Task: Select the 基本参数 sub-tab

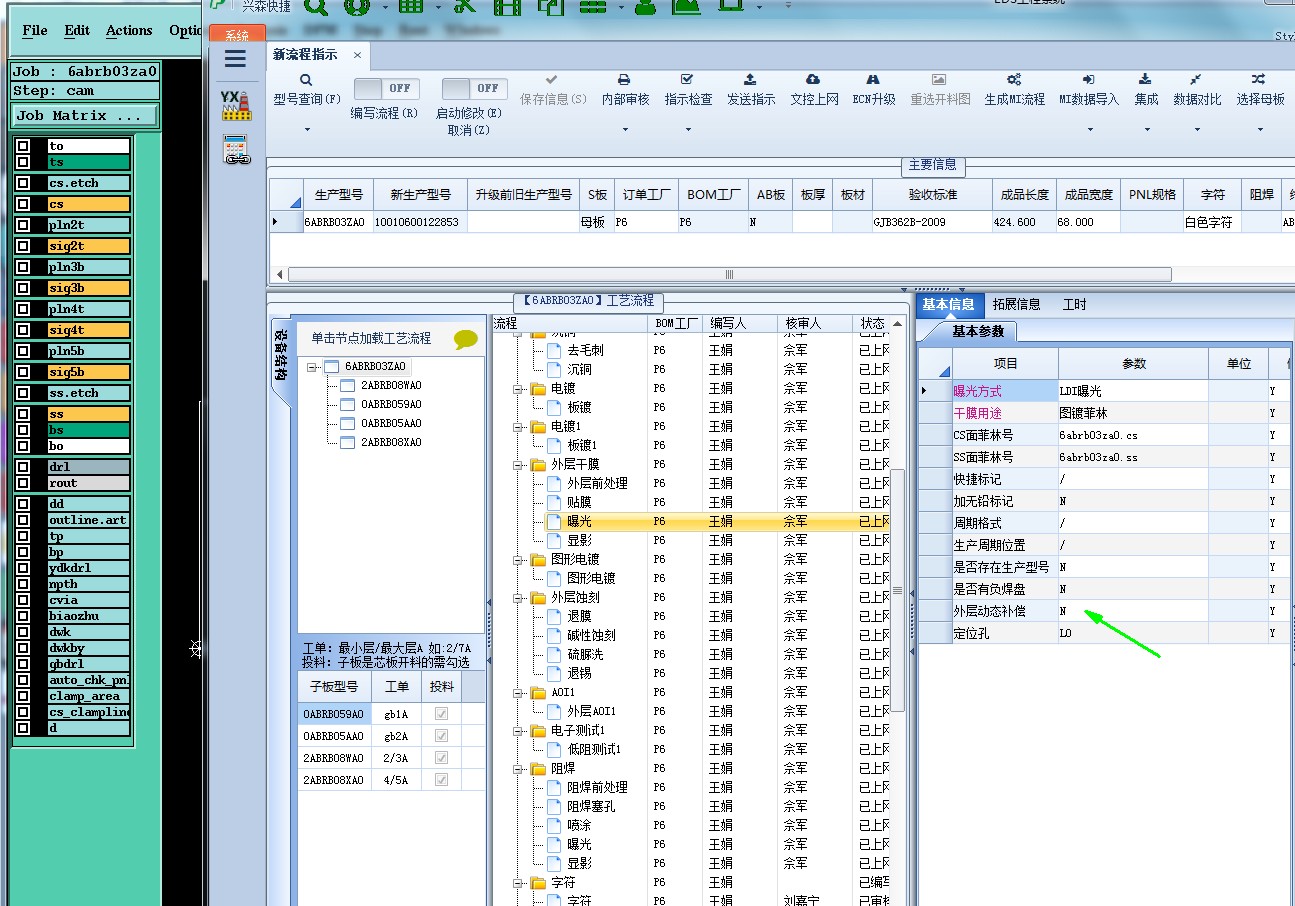Action: (977, 331)
